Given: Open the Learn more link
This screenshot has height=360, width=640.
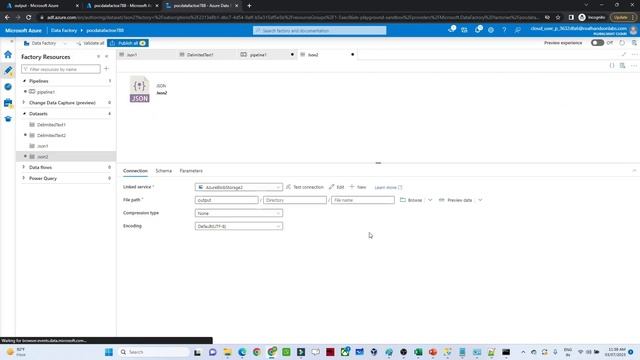Looking at the screenshot, I should pyautogui.click(x=388, y=187).
